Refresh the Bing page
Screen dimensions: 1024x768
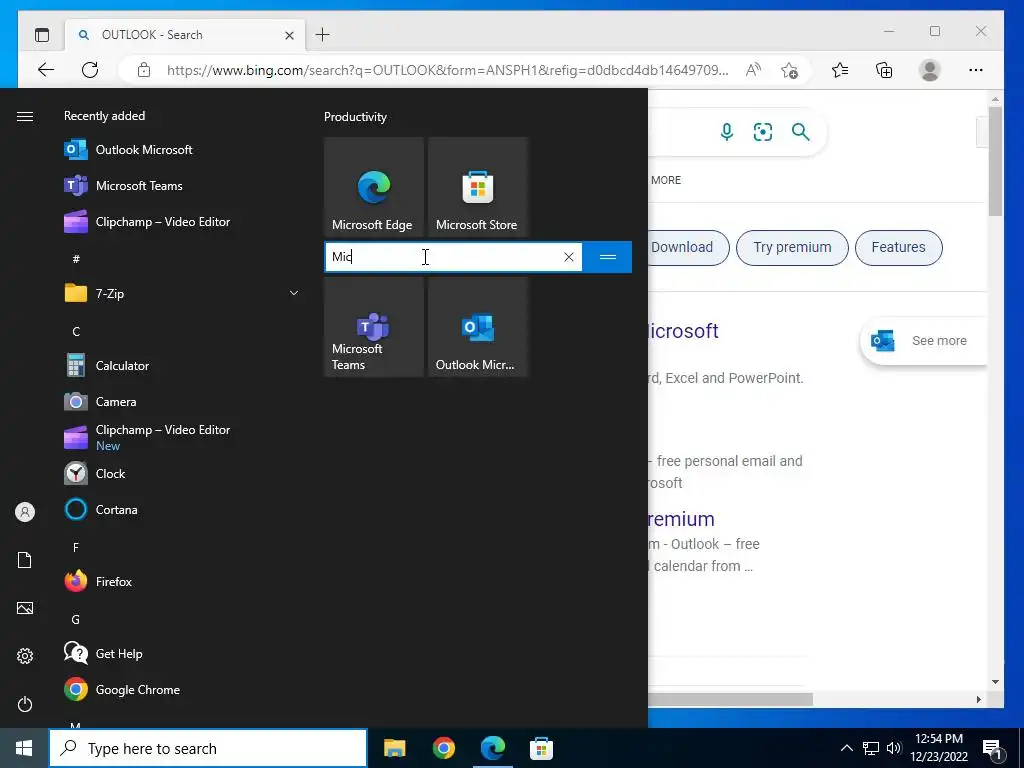(x=90, y=70)
